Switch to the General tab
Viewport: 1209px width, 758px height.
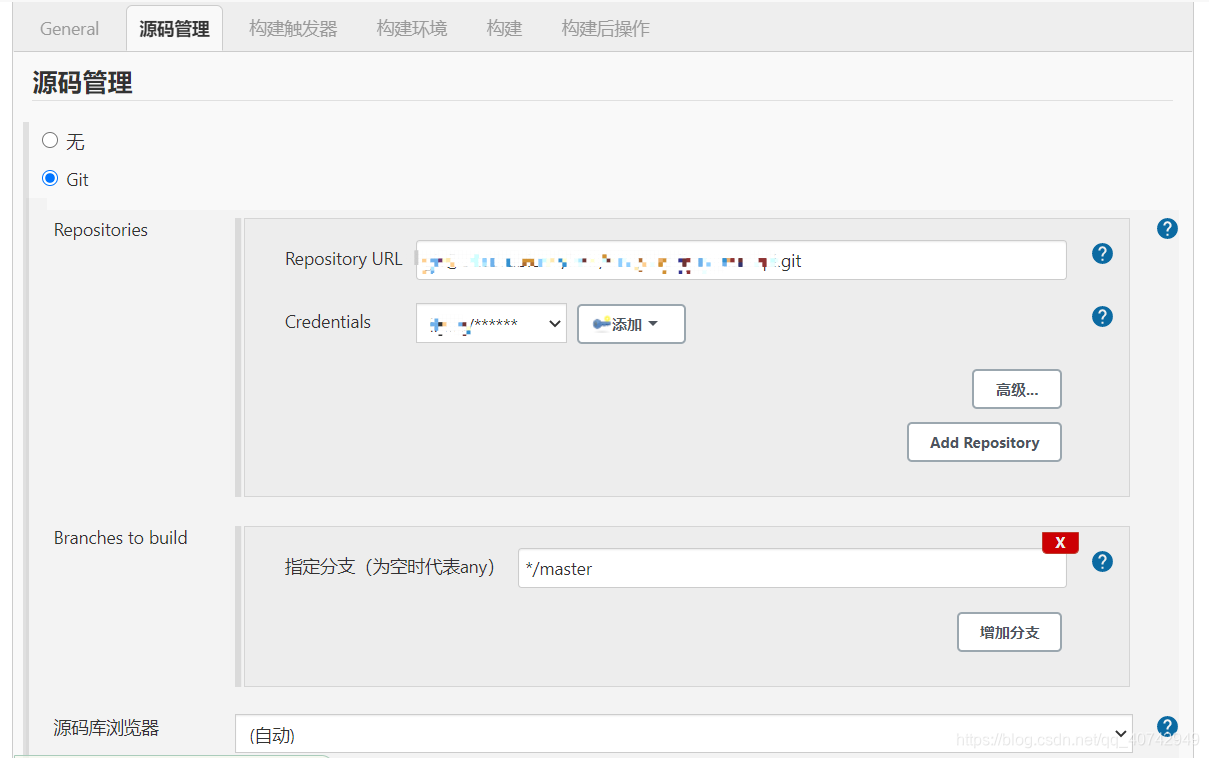point(69,29)
